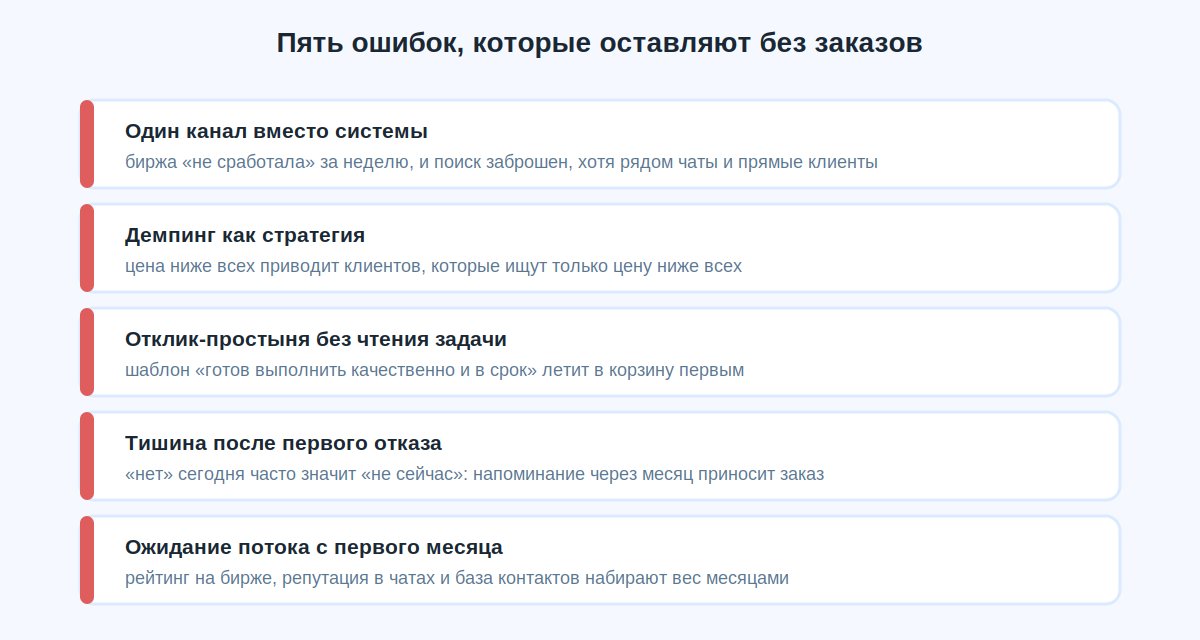Click red accent bar beside "Ожидание потока" card
Image resolution: width=1200 pixels, height=640 pixels.
pos(87,560)
